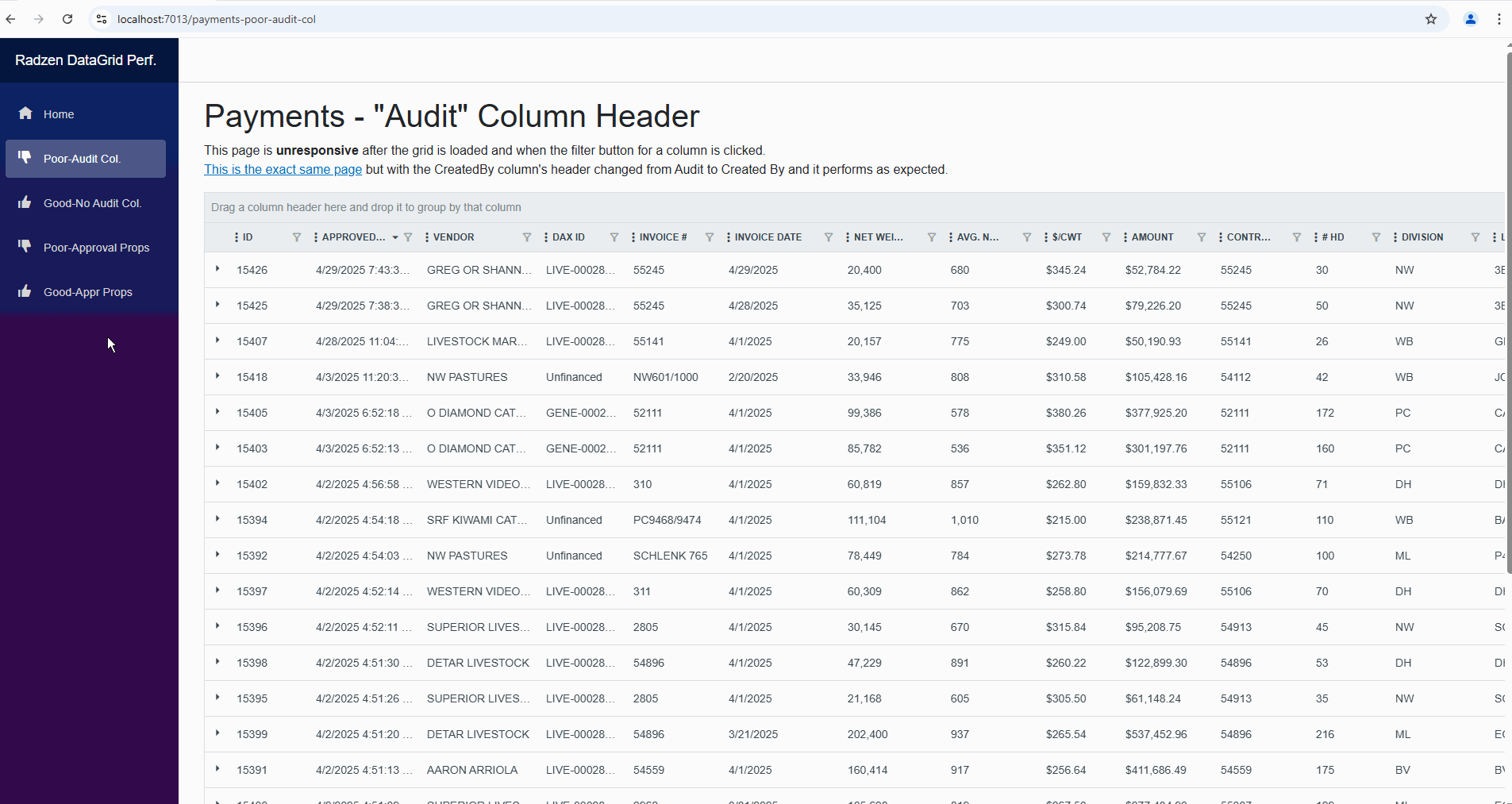Reload the page in the browser
This screenshot has height=804, width=1512.
[67, 19]
